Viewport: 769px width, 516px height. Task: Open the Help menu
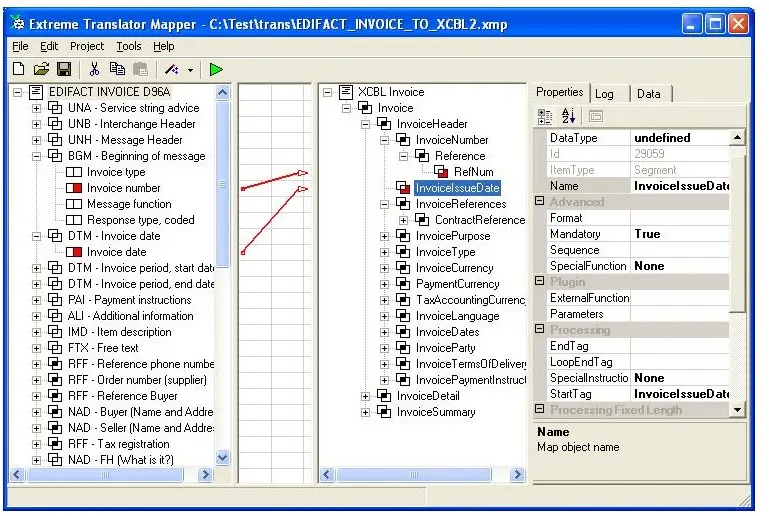coord(163,46)
